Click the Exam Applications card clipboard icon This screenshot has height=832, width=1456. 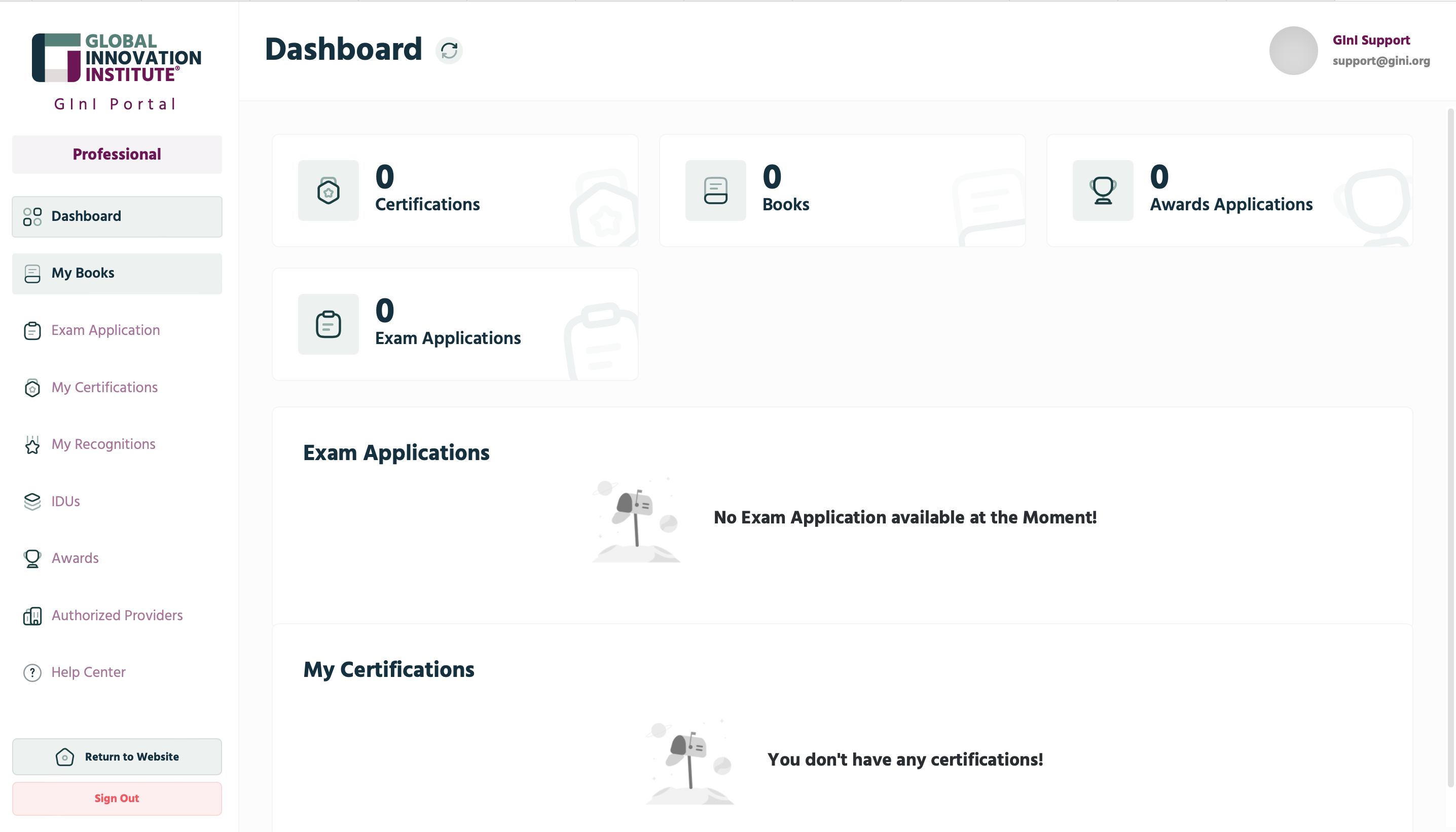[328, 325]
